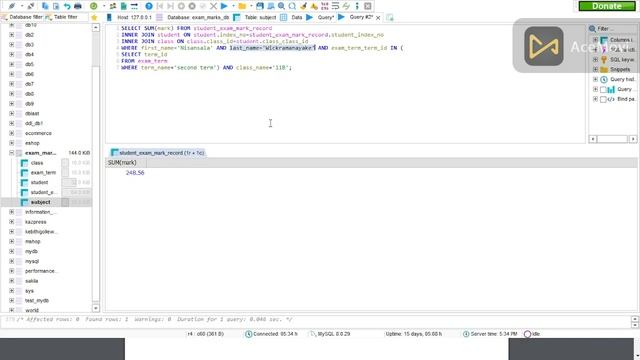The width and height of the screenshot is (640, 360).
Task: Click the reformat SQL brush icon
Action: pyautogui.click(x=303, y=6)
